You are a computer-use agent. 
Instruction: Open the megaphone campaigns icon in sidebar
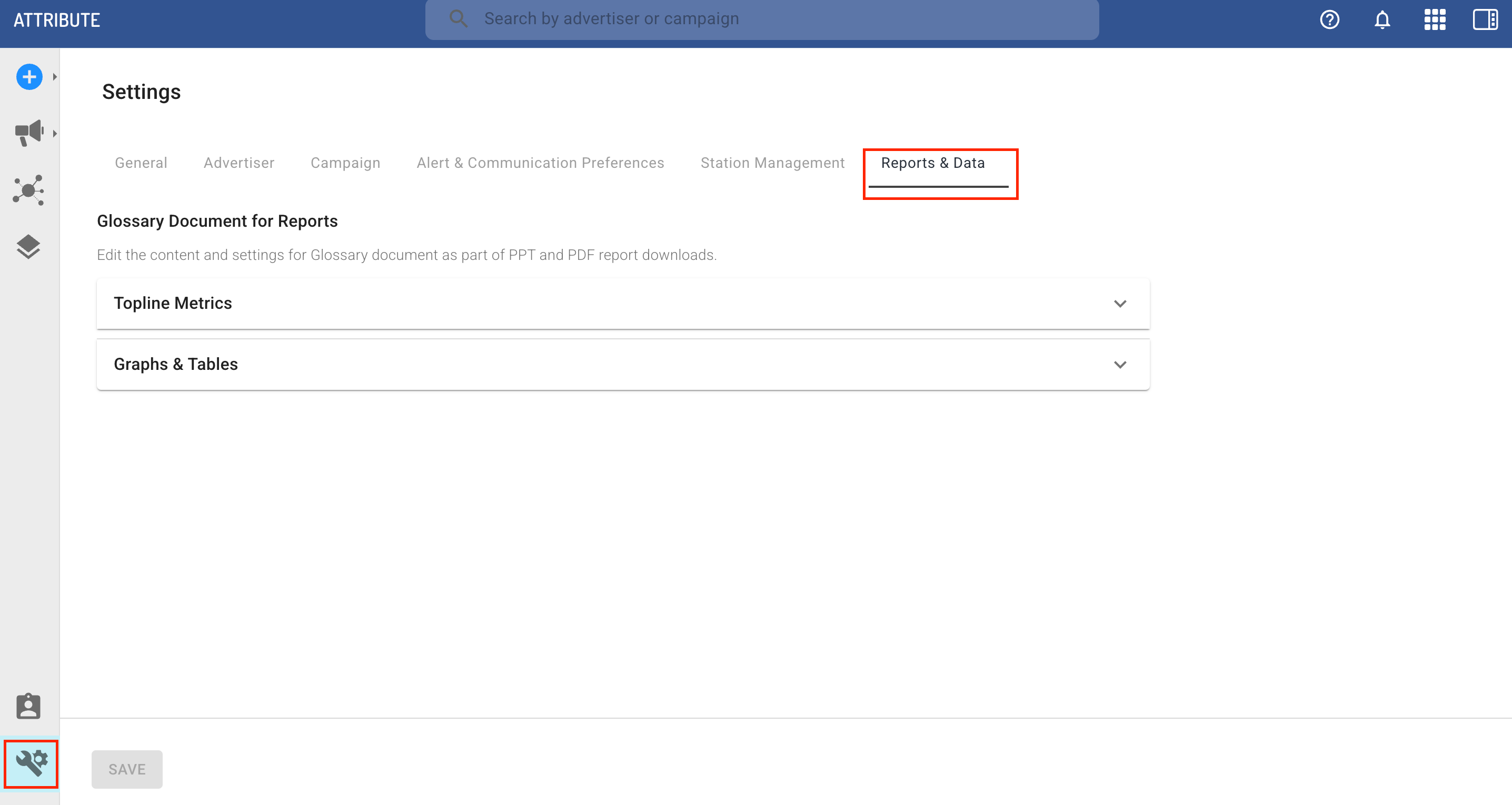(x=29, y=133)
